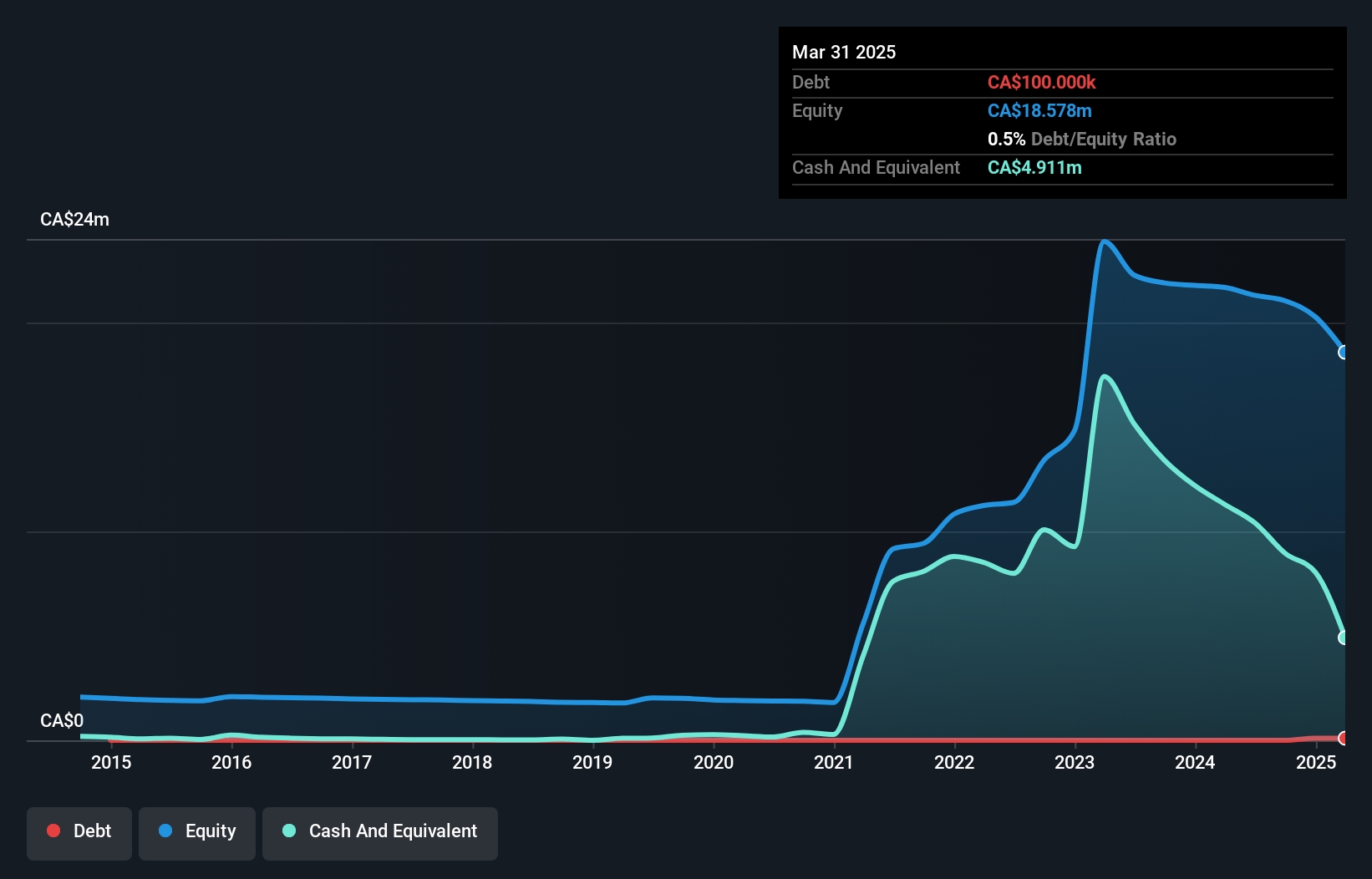Open details for the Debt/Equity Ratio row
1372x879 pixels.
(1082, 139)
